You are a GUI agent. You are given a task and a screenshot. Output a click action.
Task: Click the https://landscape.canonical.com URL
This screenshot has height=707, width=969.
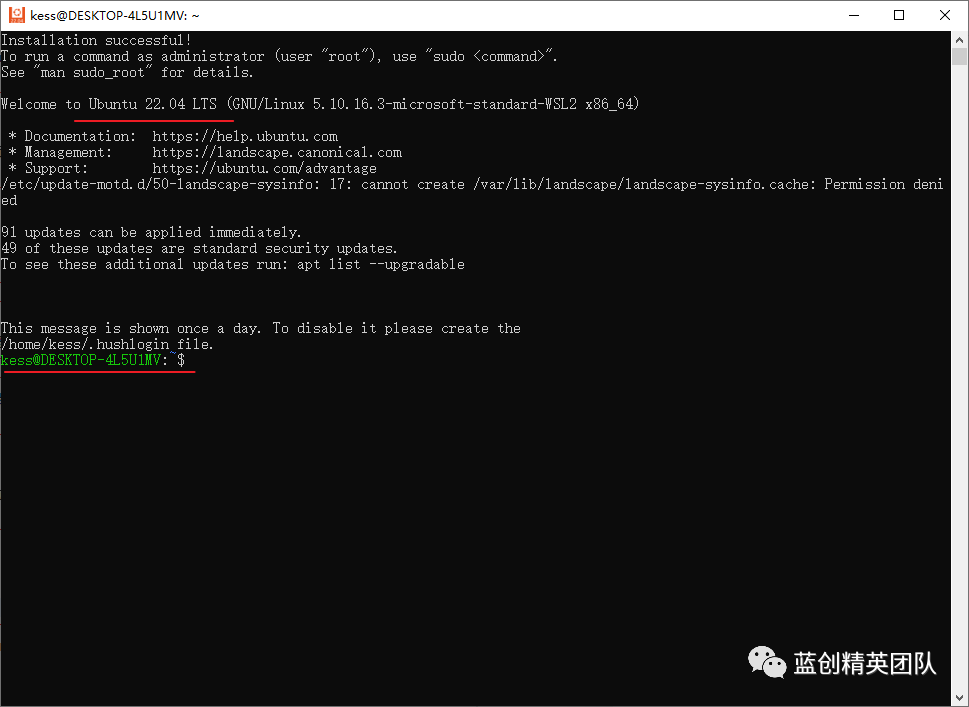tap(277, 152)
